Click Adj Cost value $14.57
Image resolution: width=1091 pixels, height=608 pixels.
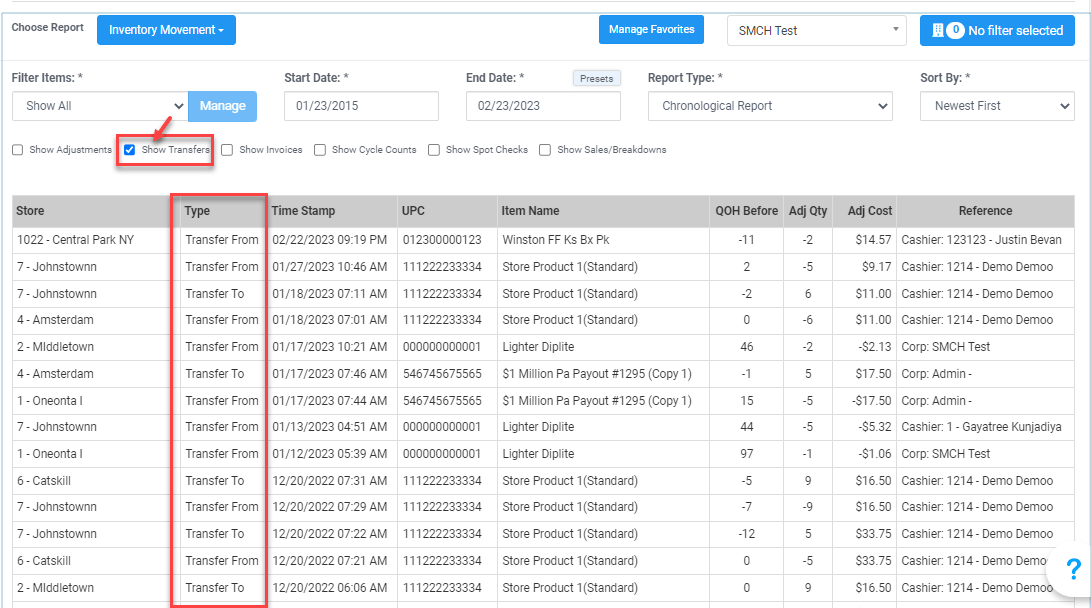873,240
